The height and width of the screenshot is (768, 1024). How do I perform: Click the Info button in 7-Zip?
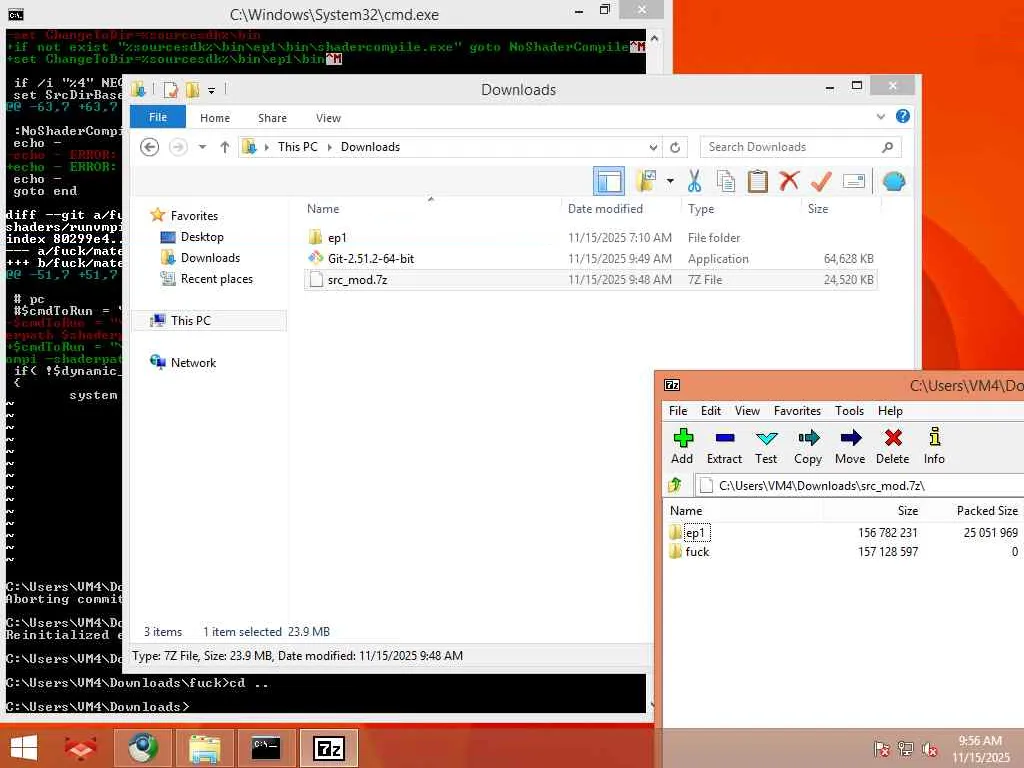tap(935, 447)
